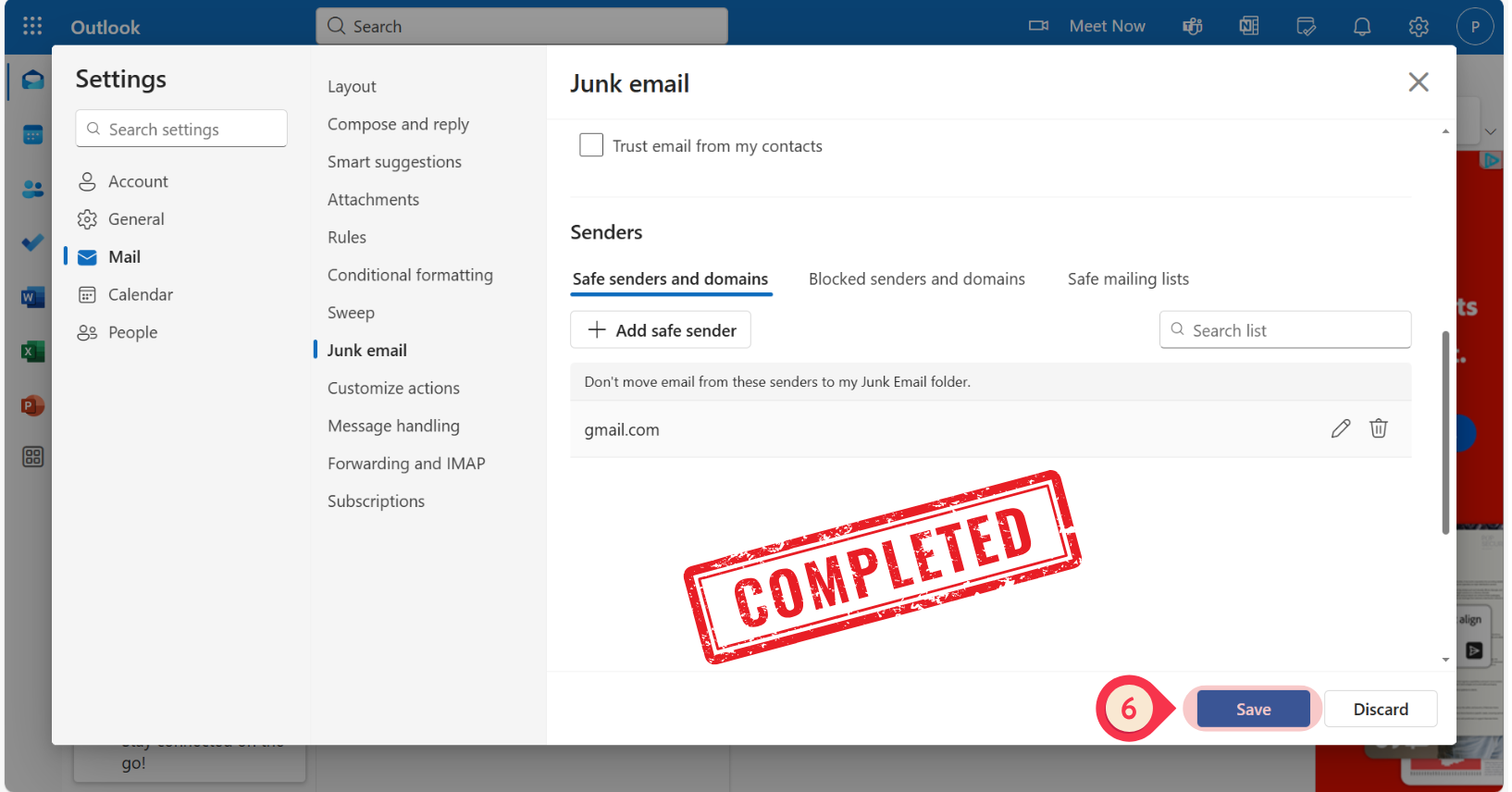Delete the gmail.com safe sender entry
Image resolution: width=1512 pixels, height=792 pixels.
coord(1379,428)
